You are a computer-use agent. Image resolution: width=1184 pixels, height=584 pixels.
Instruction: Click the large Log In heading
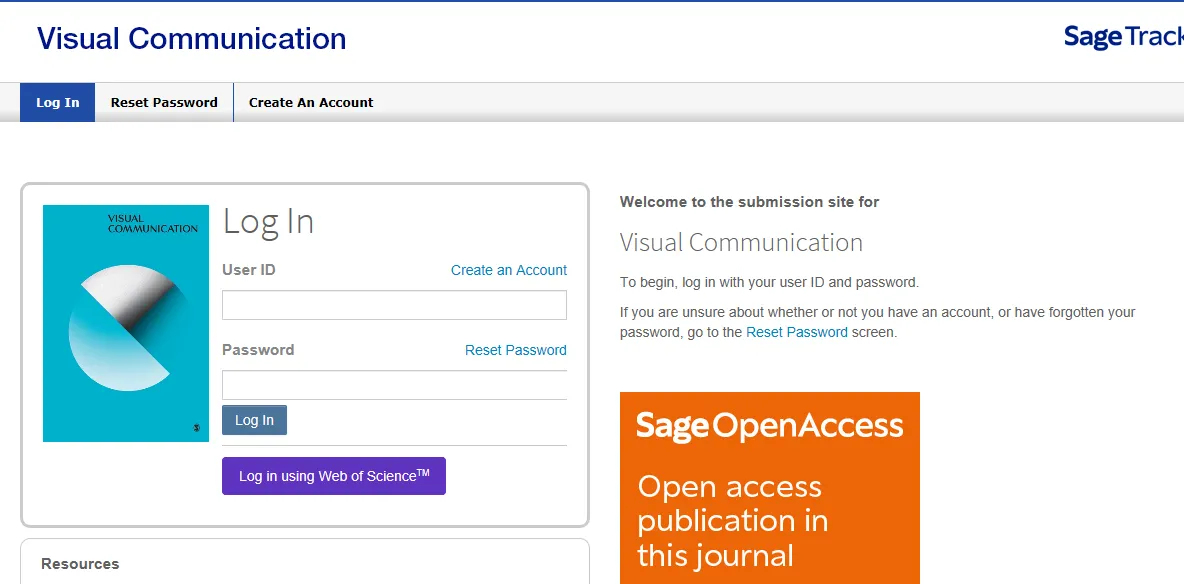point(268,221)
